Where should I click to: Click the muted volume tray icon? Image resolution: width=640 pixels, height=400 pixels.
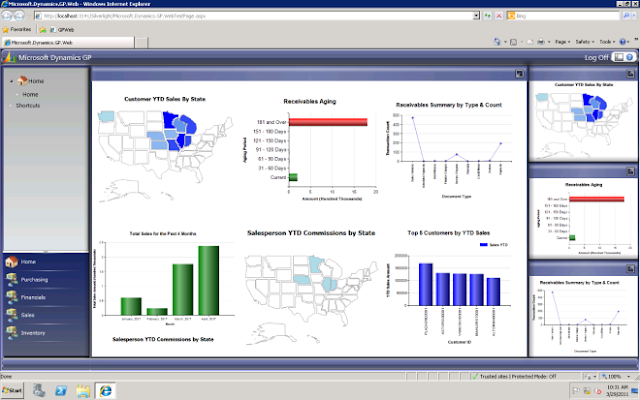(598, 391)
